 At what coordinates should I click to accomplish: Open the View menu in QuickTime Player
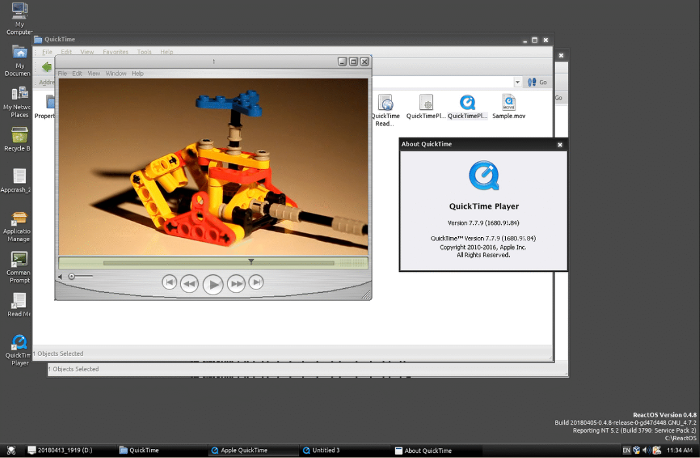(x=94, y=73)
